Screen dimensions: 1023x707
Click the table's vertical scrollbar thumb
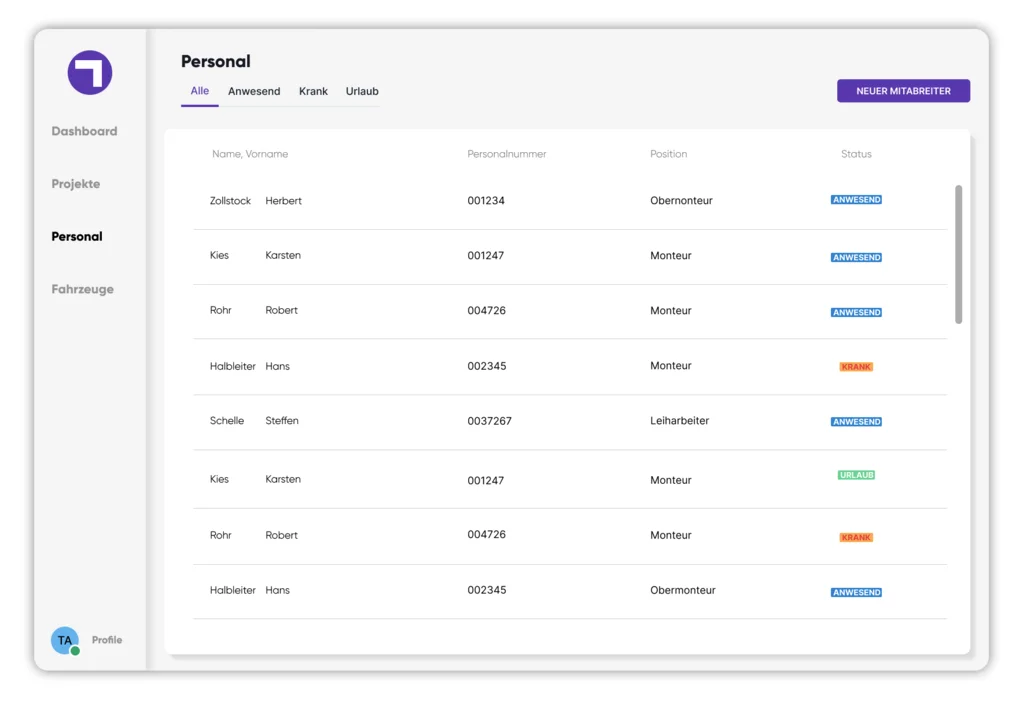(x=958, y=254)
